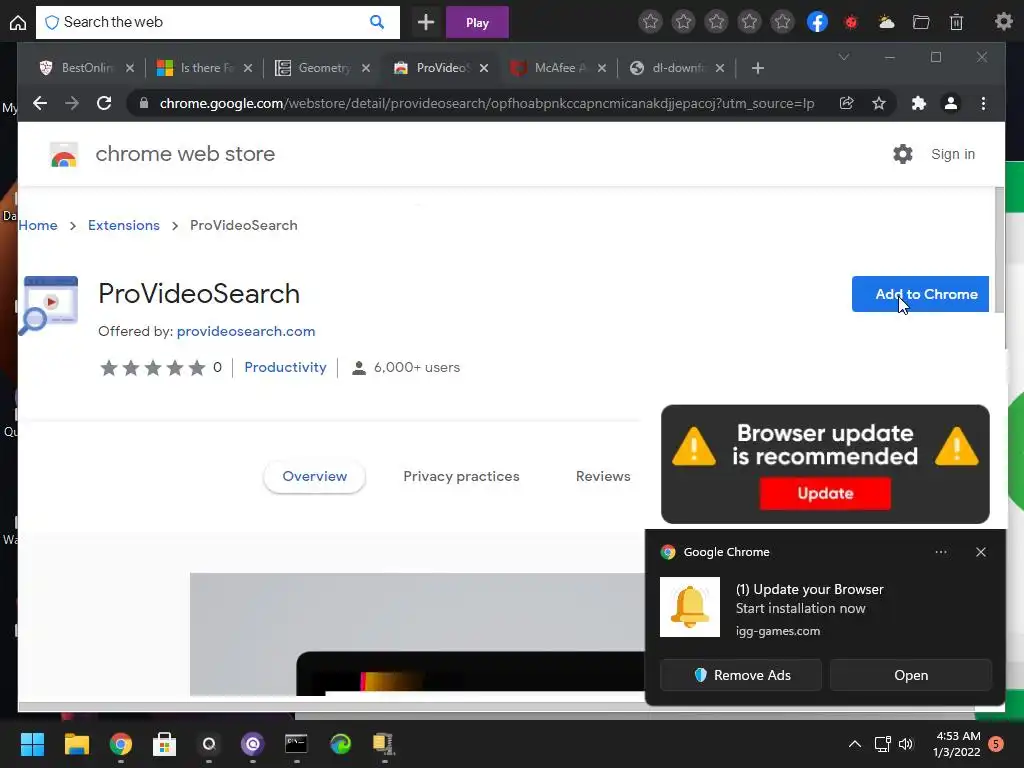Click the red ladybug icon in the top bar
The image size is (1024, 768).
point(850,22)
